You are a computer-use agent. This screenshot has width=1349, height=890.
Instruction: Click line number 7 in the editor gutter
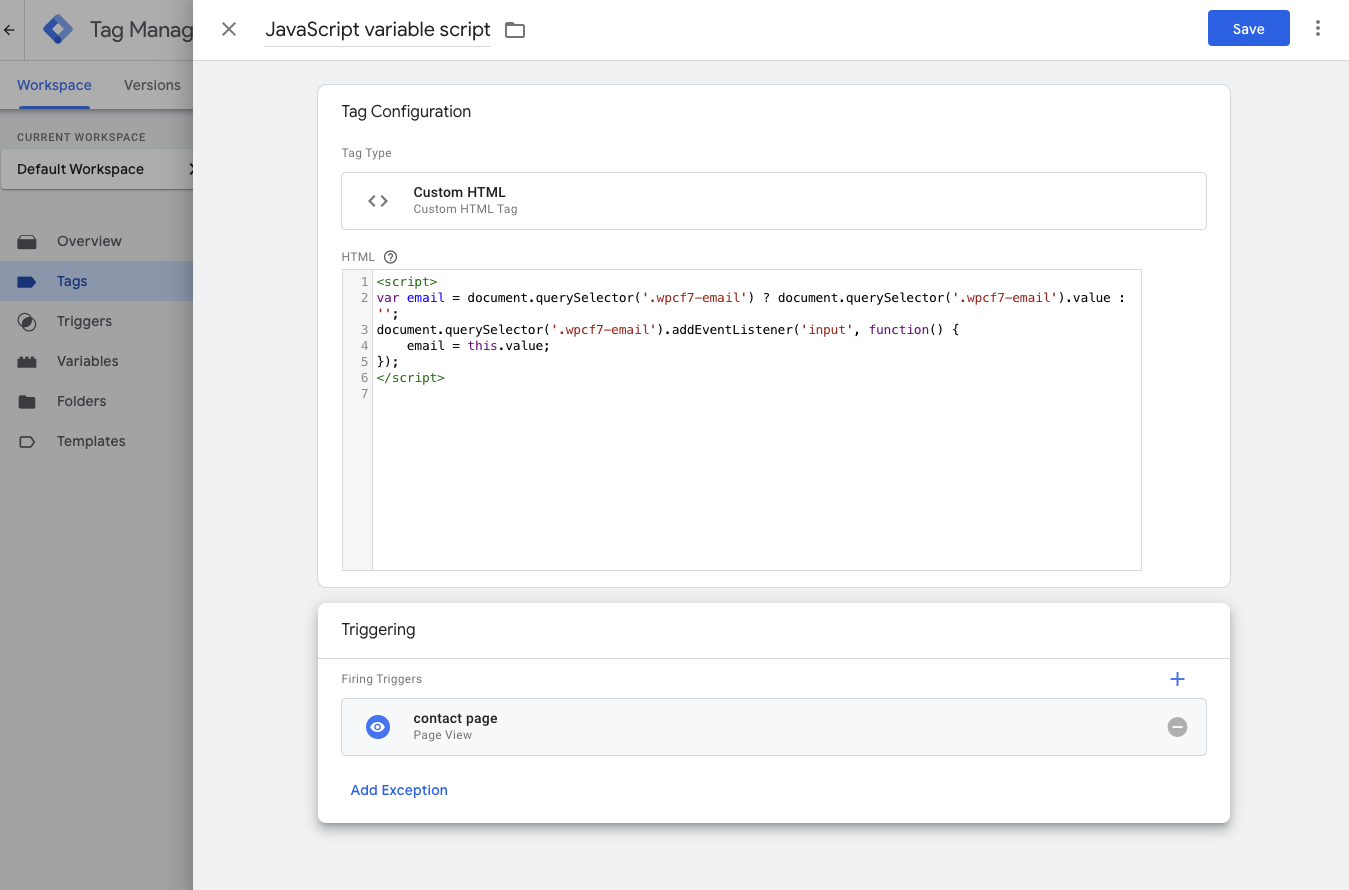pyautogui.click(x=365, y=394)
